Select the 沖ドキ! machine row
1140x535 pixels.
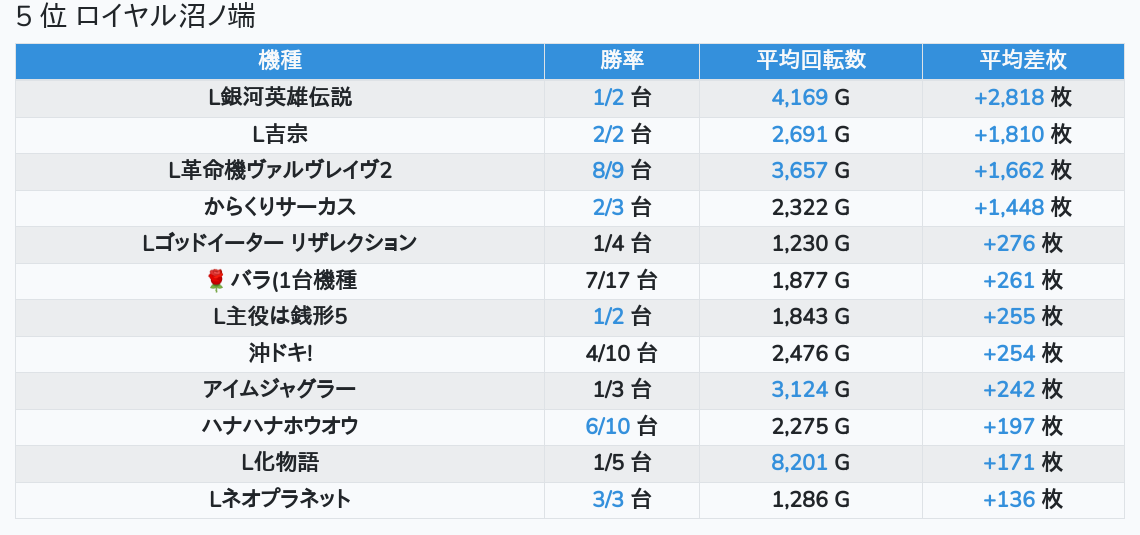point(280,353)
